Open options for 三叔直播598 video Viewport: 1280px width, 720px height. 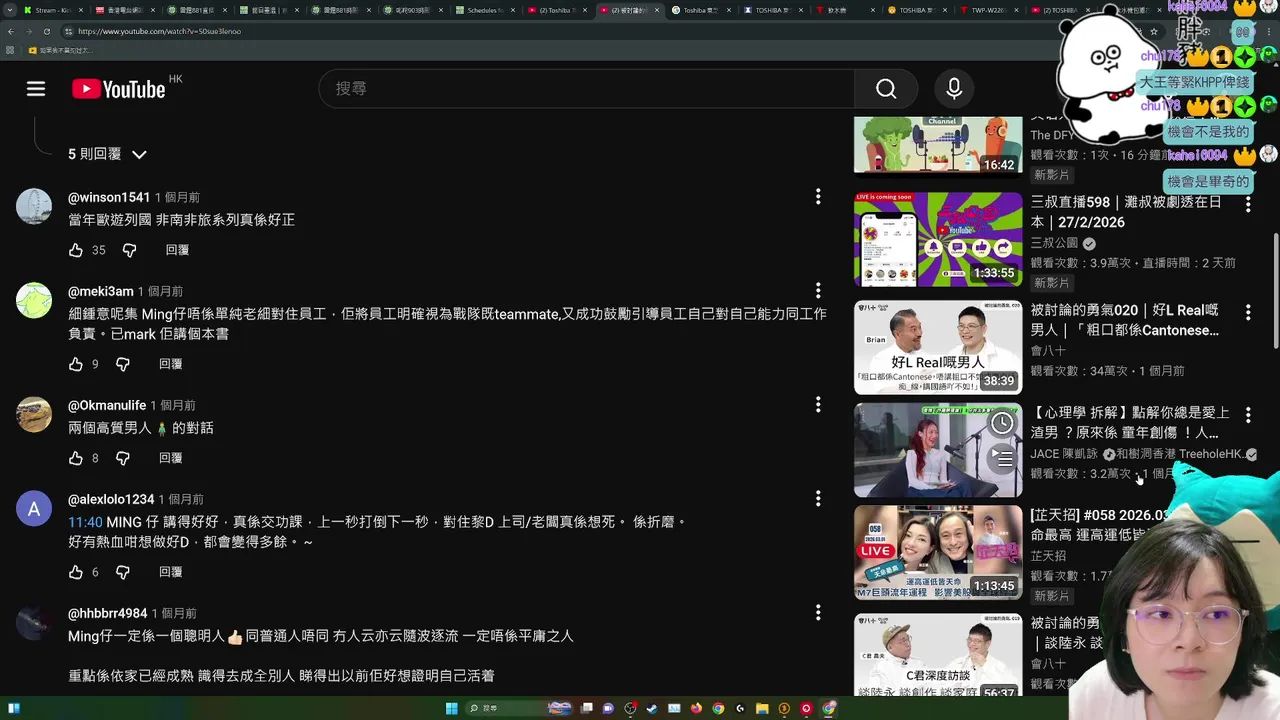1248,205
